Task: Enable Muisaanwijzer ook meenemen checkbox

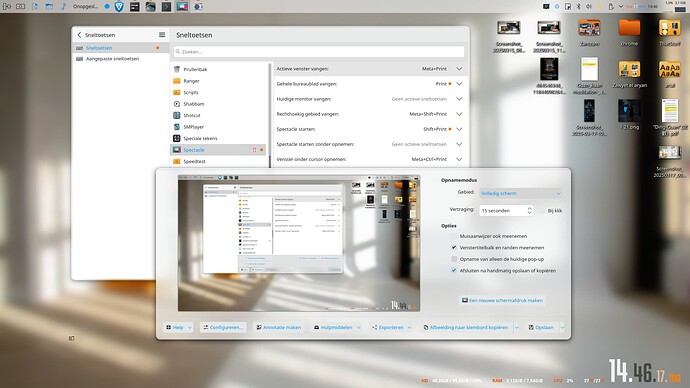Action: click(x=454, y=236)
